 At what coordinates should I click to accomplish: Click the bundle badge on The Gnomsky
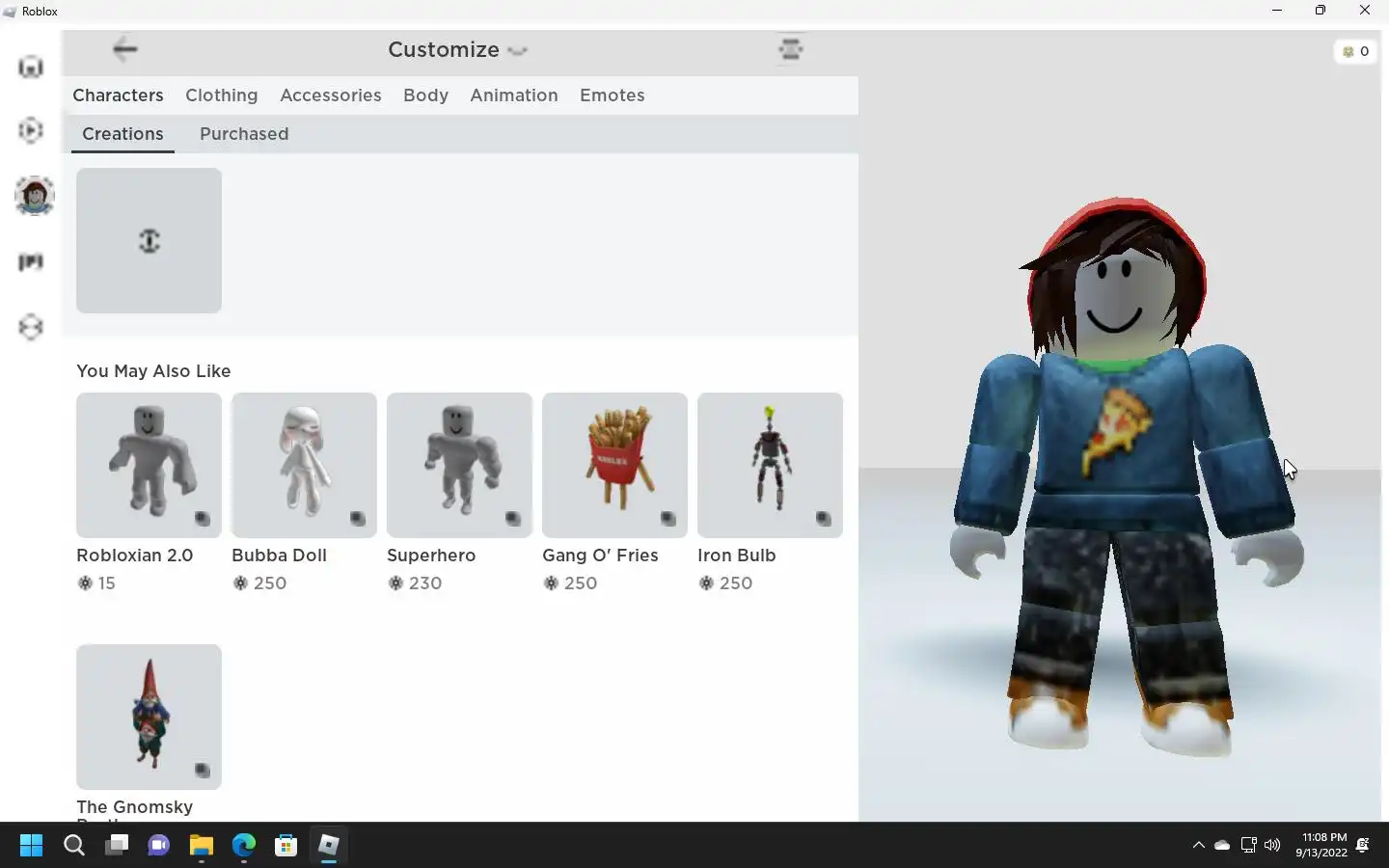tap(203, 771)
